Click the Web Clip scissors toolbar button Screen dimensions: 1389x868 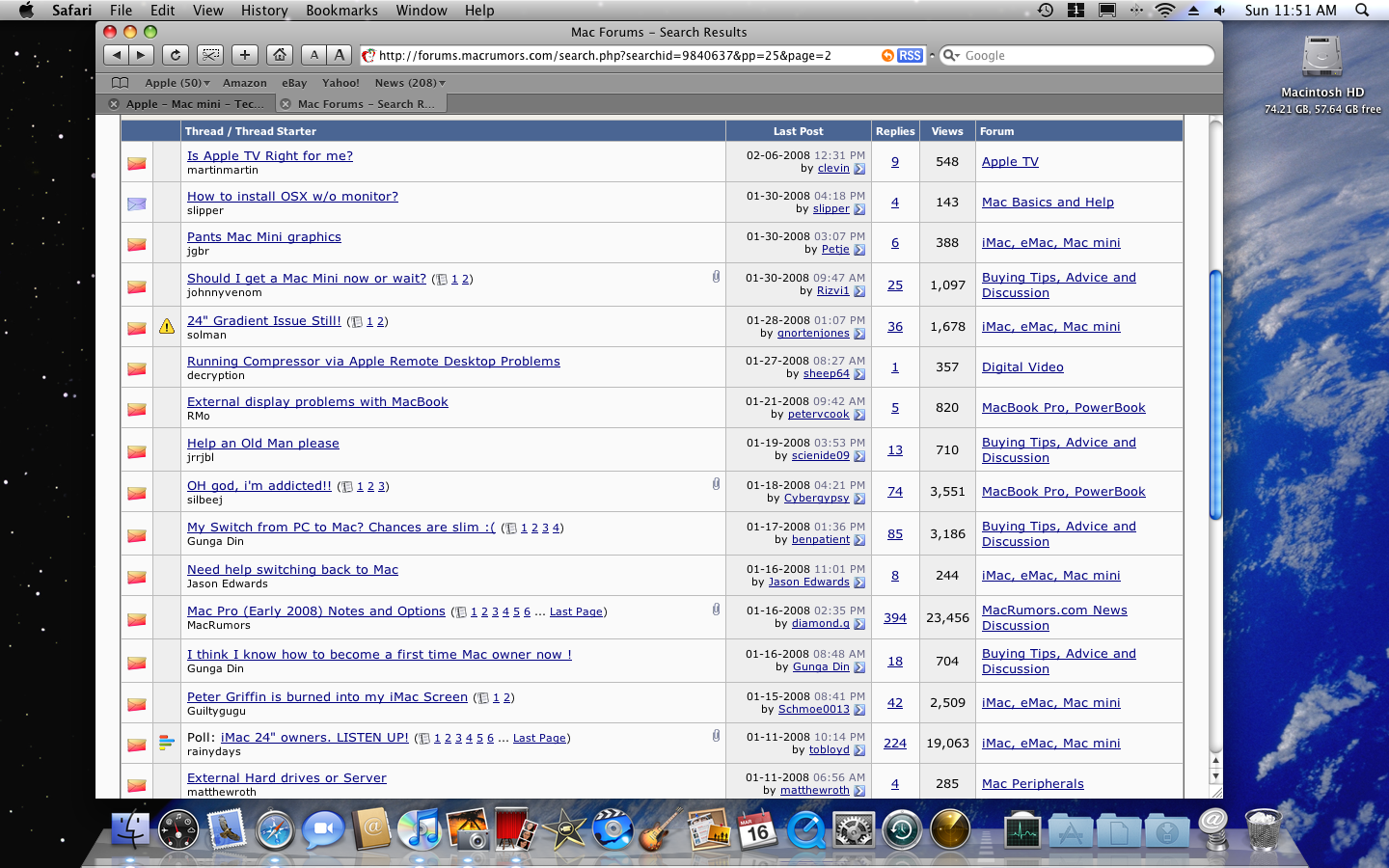(x=210, y=55)
